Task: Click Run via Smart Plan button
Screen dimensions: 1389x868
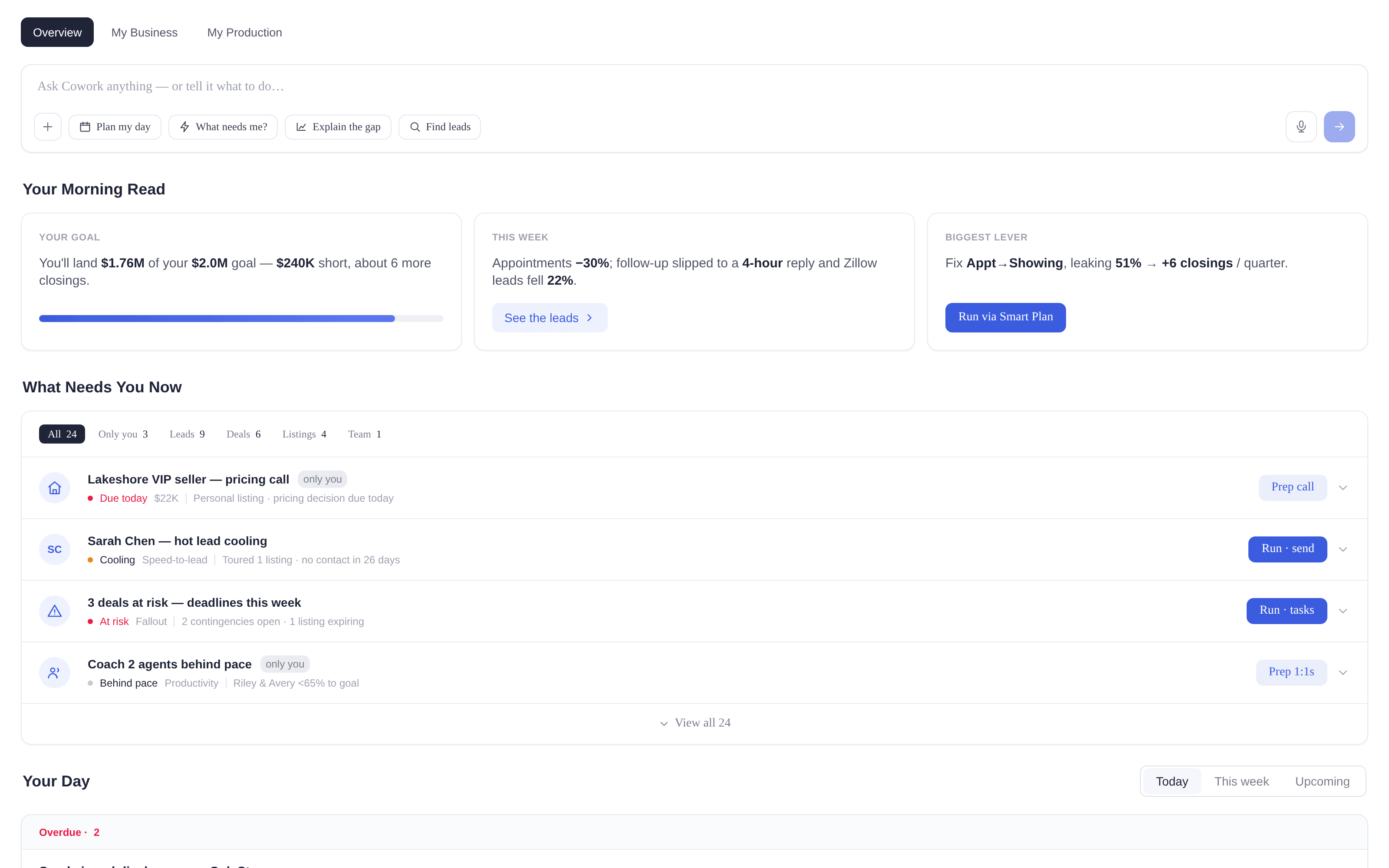Action: (1006, 317)
